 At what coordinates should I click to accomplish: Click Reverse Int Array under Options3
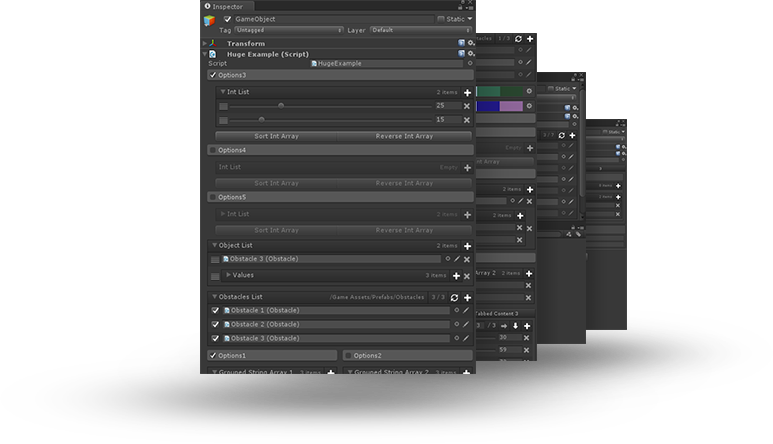tap(404, 136)
